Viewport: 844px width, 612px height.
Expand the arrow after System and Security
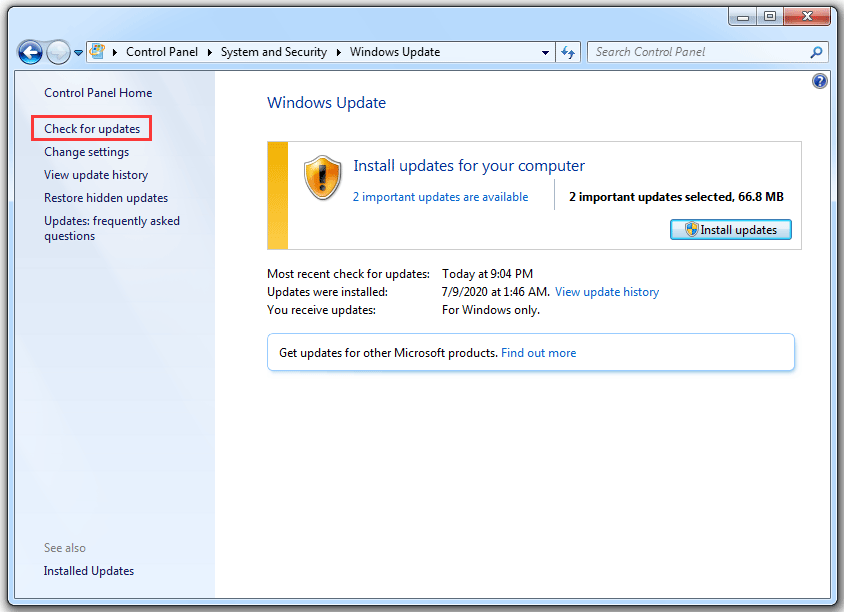(x=339, y=52)
